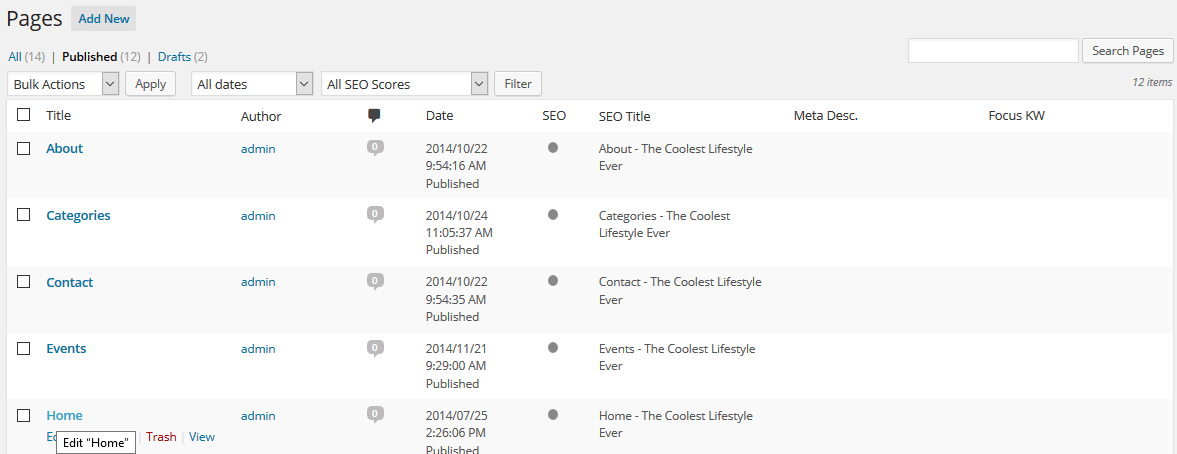Open the All SEO Scores dropdown
1177x454 pixels.
pyautogui.click(x=404, y=84)
